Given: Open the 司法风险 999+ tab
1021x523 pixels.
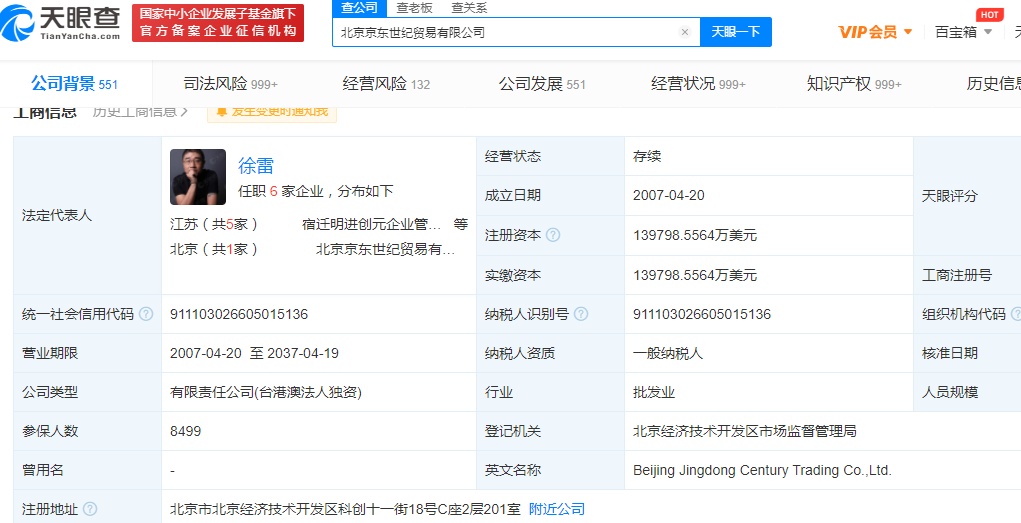Looking at the screenshot, I should point(231,84).
